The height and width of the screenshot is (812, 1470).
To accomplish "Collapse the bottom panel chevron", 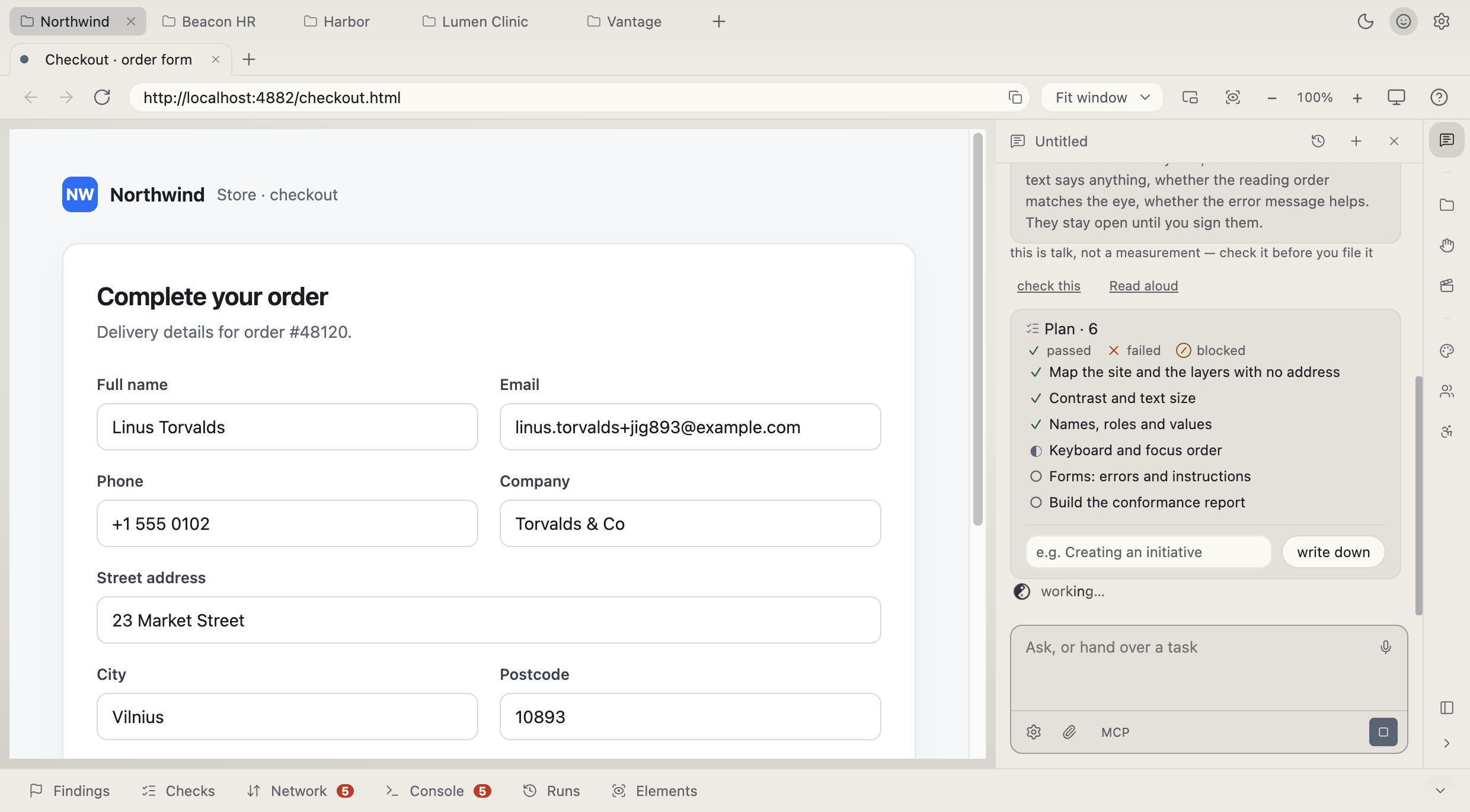I will 1440,791.
